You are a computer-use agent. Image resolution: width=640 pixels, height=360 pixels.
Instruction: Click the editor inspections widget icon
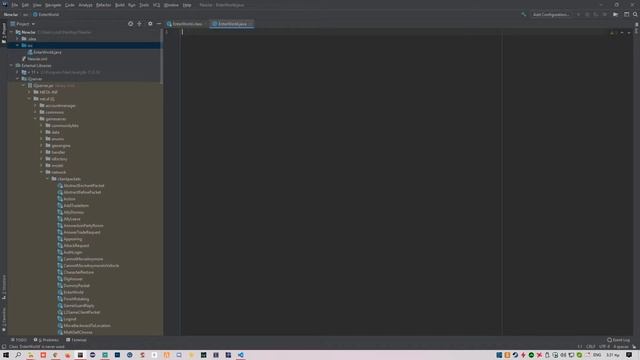tap(611, 33)
